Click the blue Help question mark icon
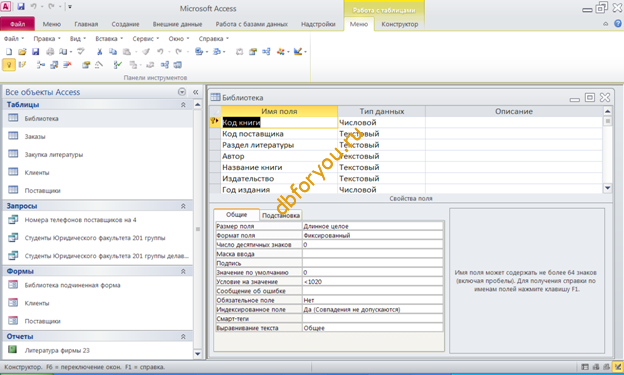The width and height of the screenshot is (624, 375). (x=618, y=24)
